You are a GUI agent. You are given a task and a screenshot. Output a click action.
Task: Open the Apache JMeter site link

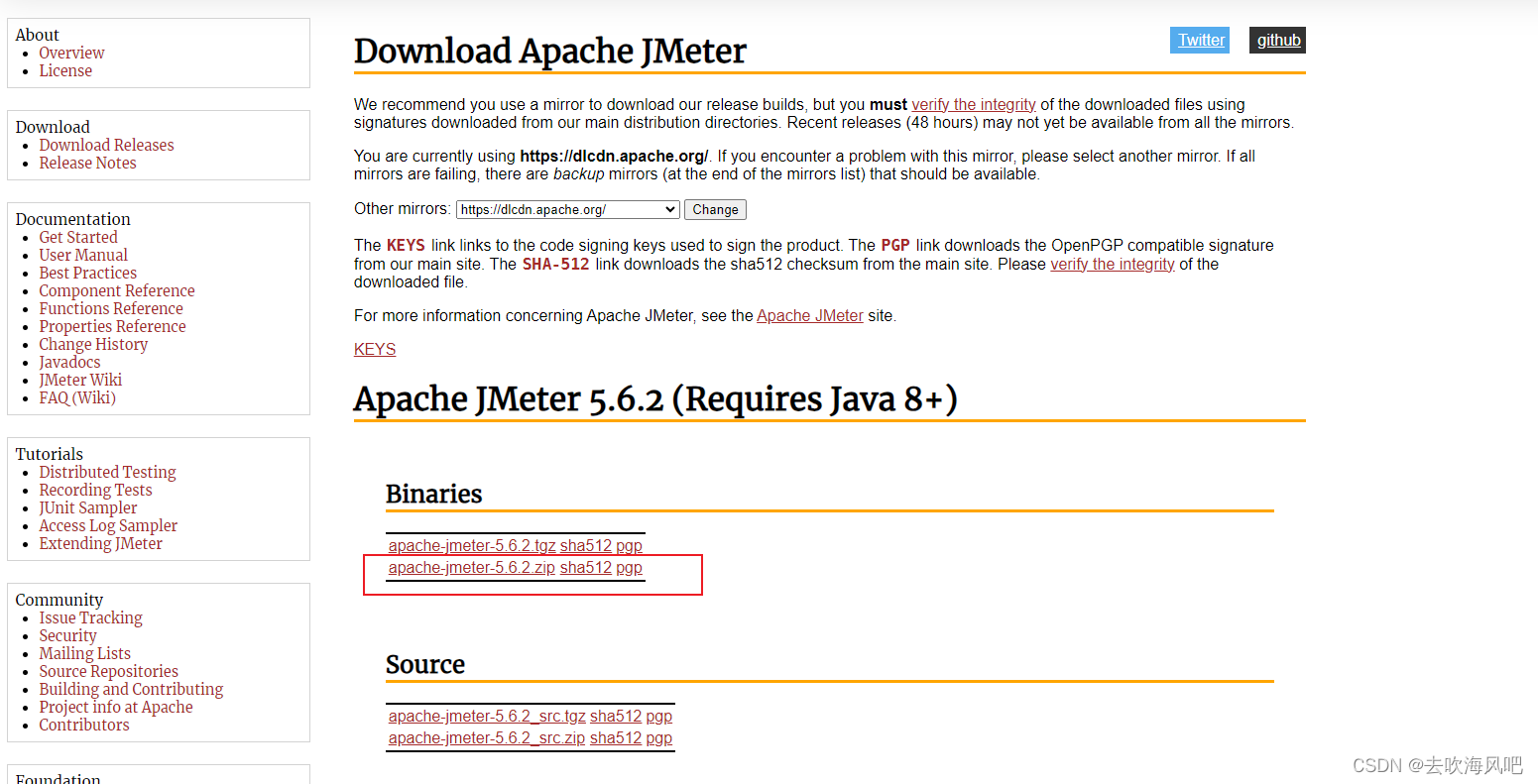[x=809, y=315]
